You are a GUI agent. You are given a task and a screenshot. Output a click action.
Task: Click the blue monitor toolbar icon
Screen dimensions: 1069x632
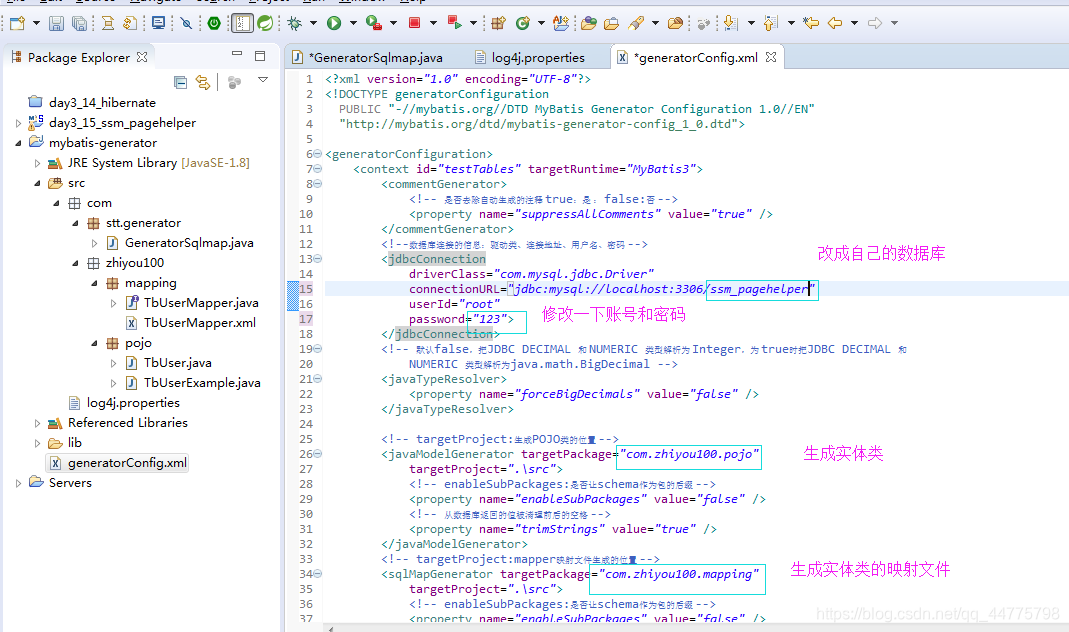[x=158, y=23]
